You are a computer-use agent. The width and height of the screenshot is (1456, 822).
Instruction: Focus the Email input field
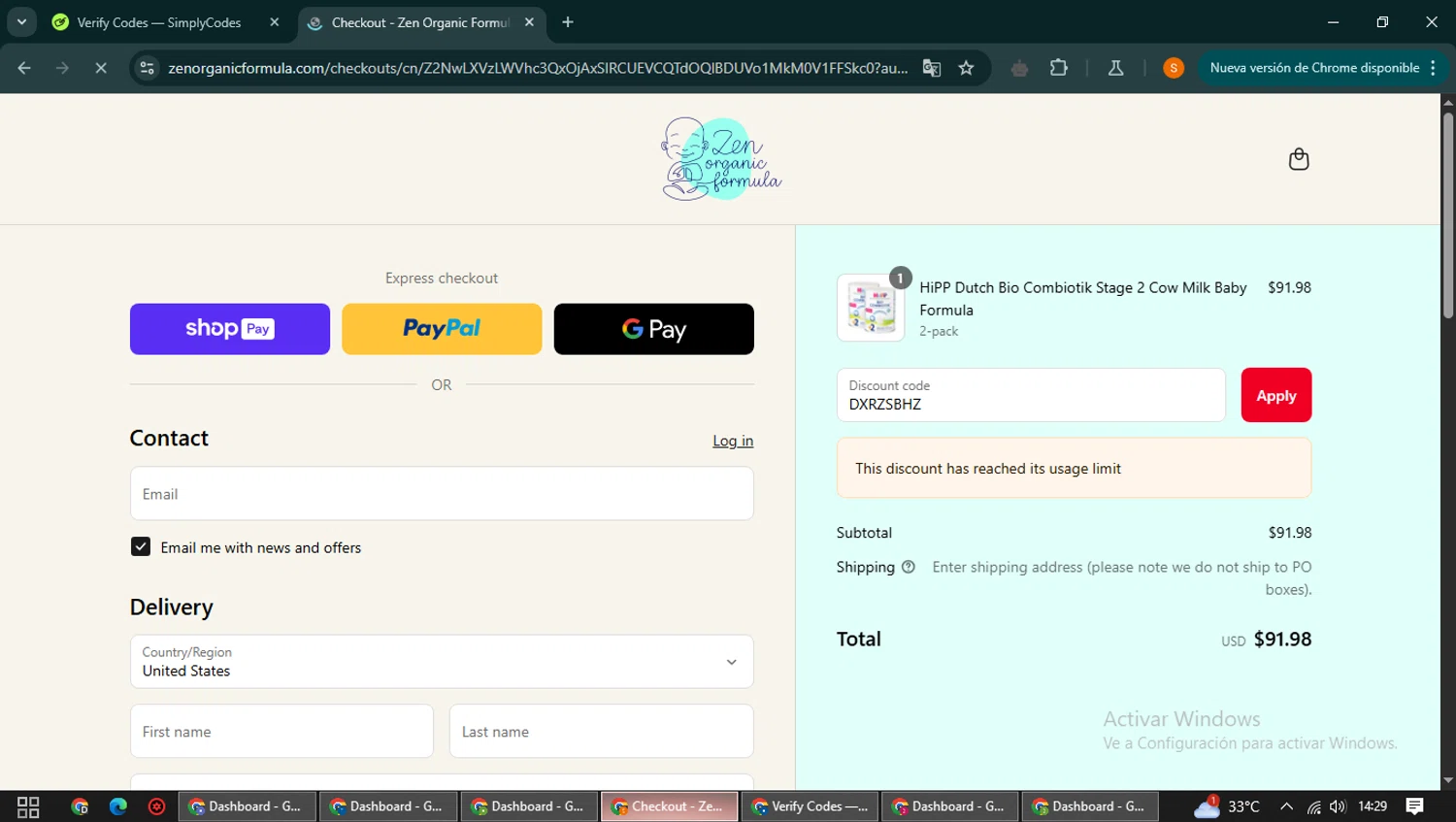(442, 494)
